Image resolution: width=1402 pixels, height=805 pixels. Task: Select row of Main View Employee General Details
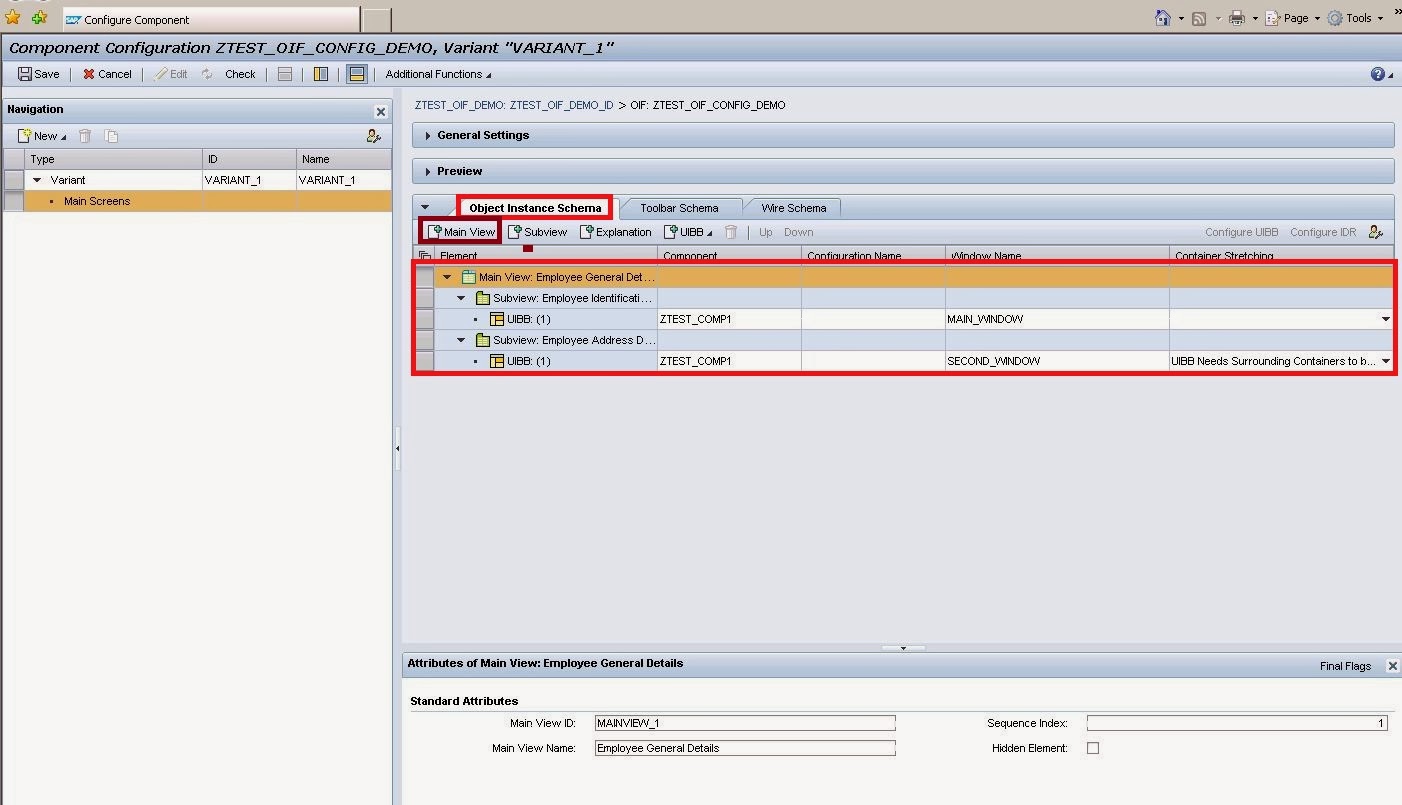(x=425, y=277)
